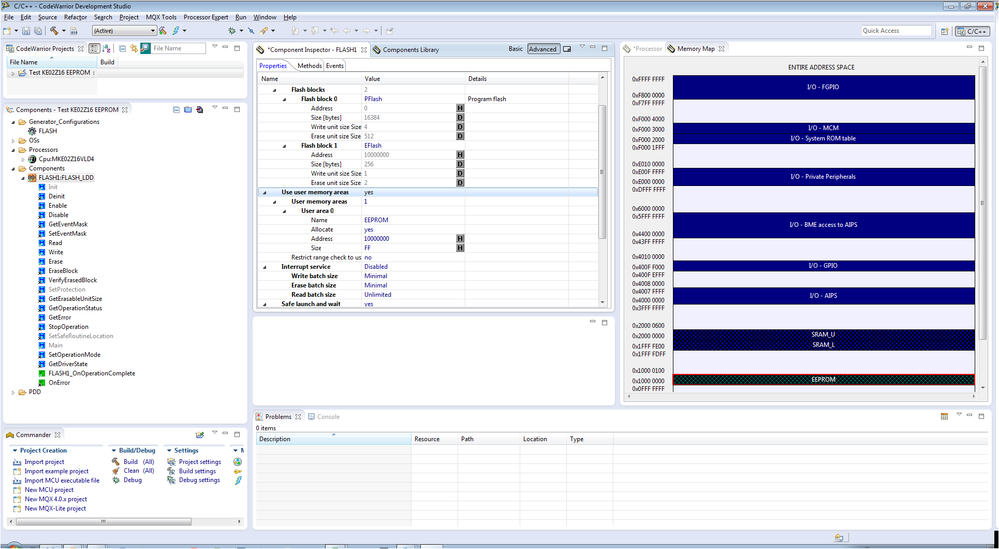Toggle the Basic view mode in Component Inspector
Image resolution: width=999 pixels, height=549 pixels.
pos(515,49)
